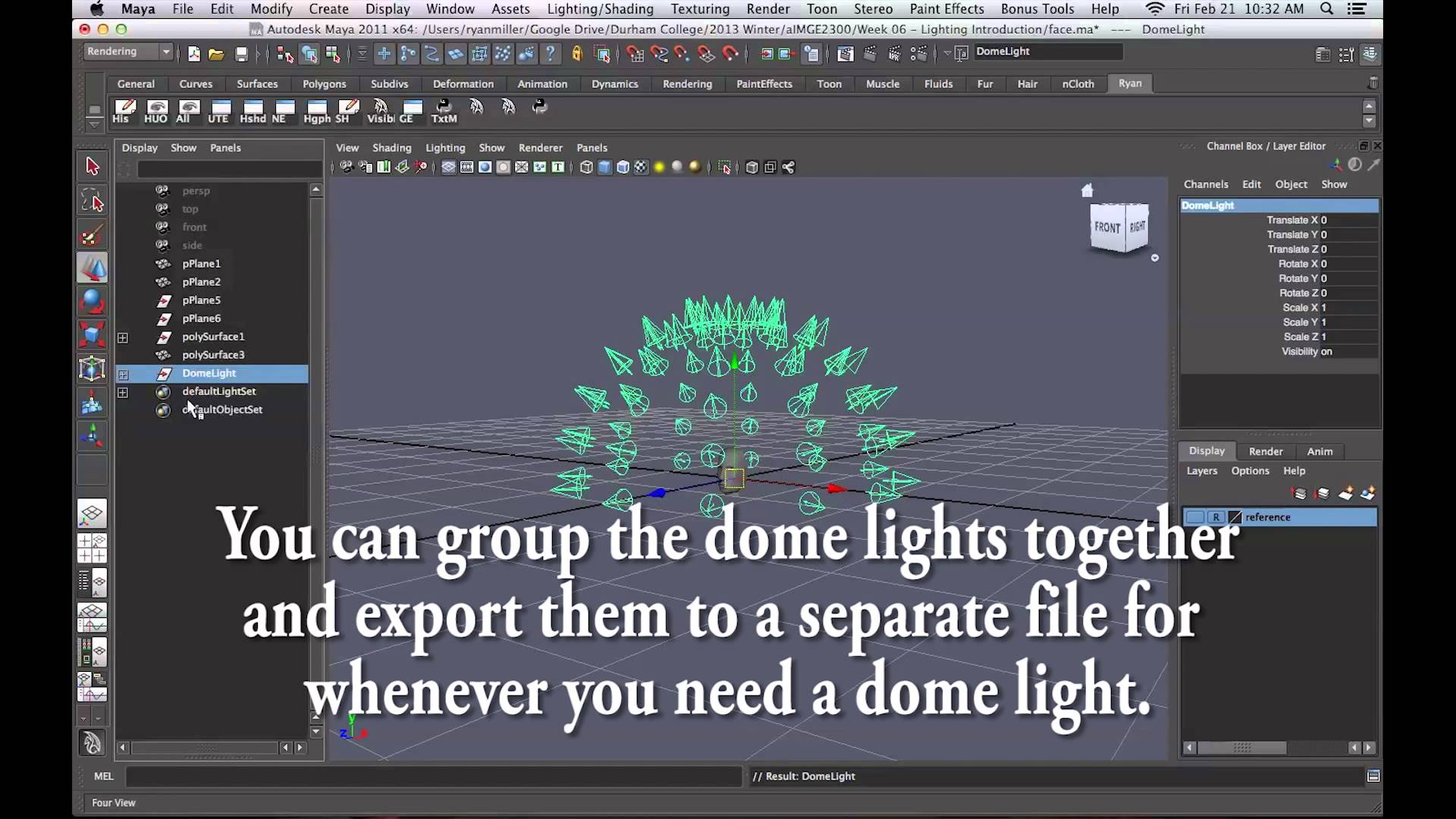The width and height of the screenshot is (1456, 819).
Task: Select pPlane5 in the outliner
Action: (x=201, y=300)
